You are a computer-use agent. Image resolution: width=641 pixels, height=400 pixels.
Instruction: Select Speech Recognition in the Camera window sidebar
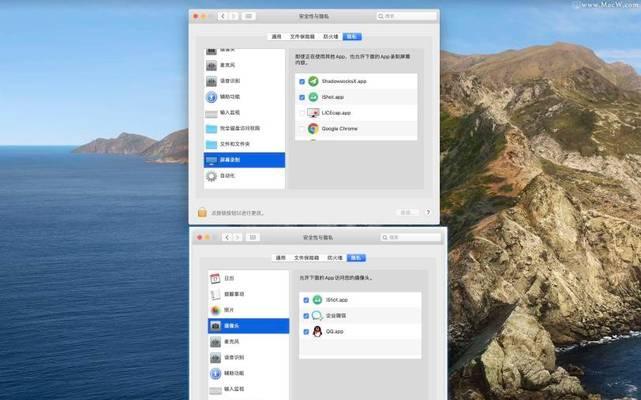point(248,357)
